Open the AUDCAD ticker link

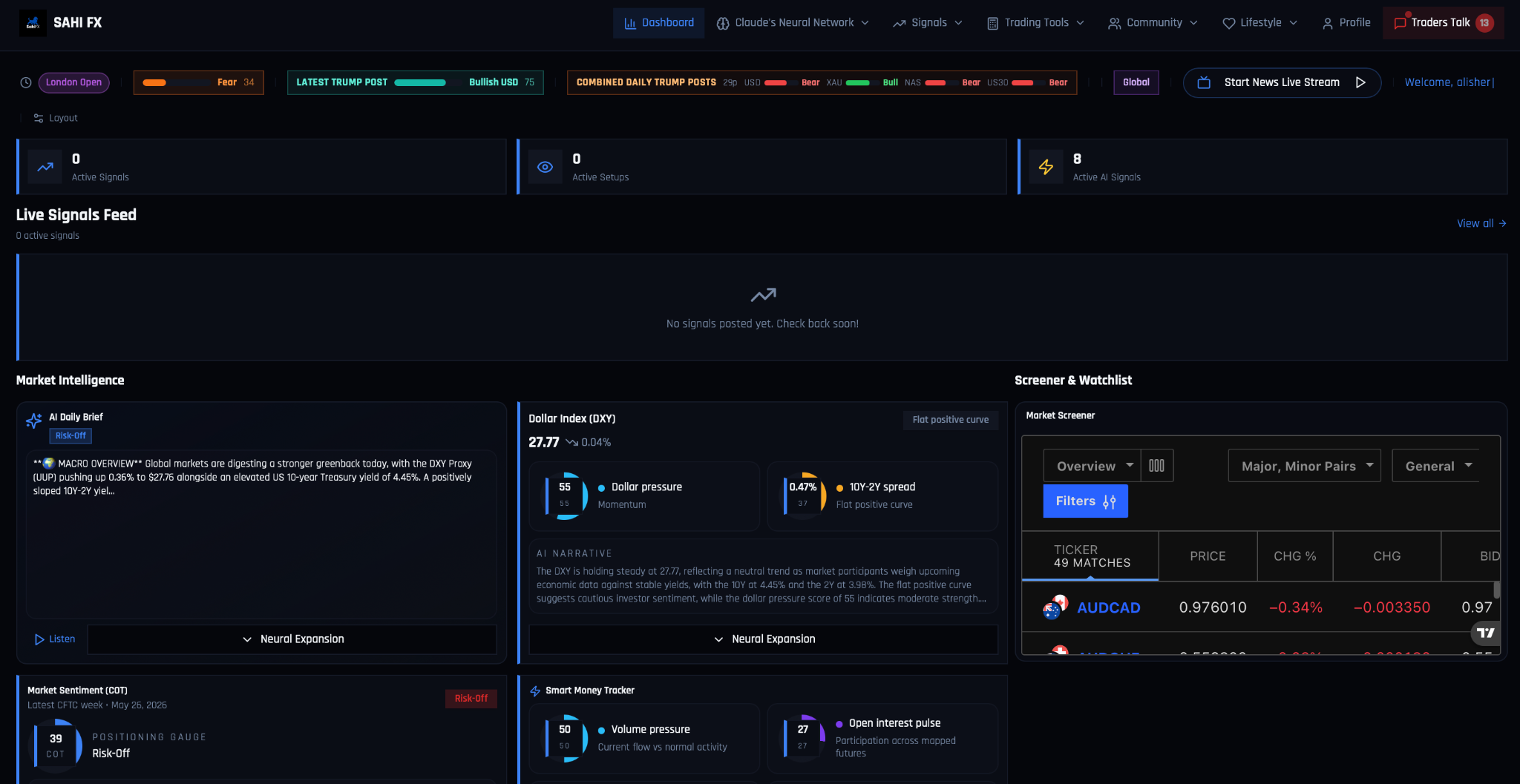tap(1108, 607)
